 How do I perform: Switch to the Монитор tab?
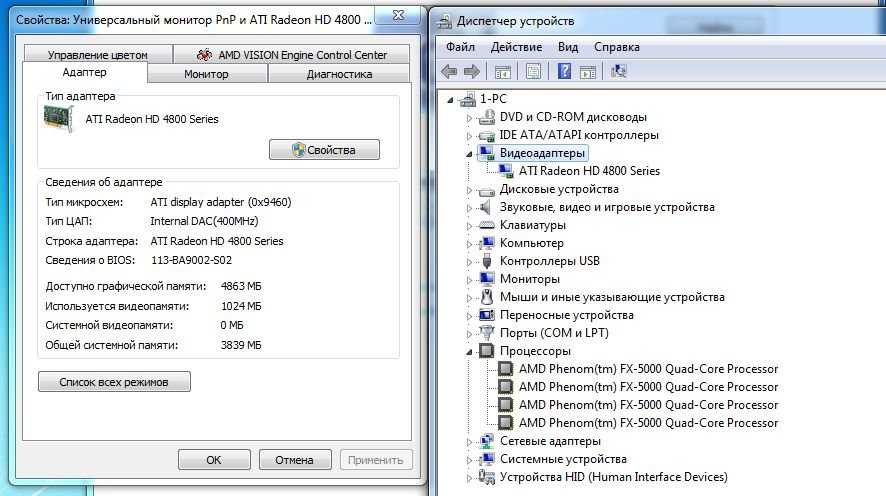pyautogui.click(x=206, y=73)
